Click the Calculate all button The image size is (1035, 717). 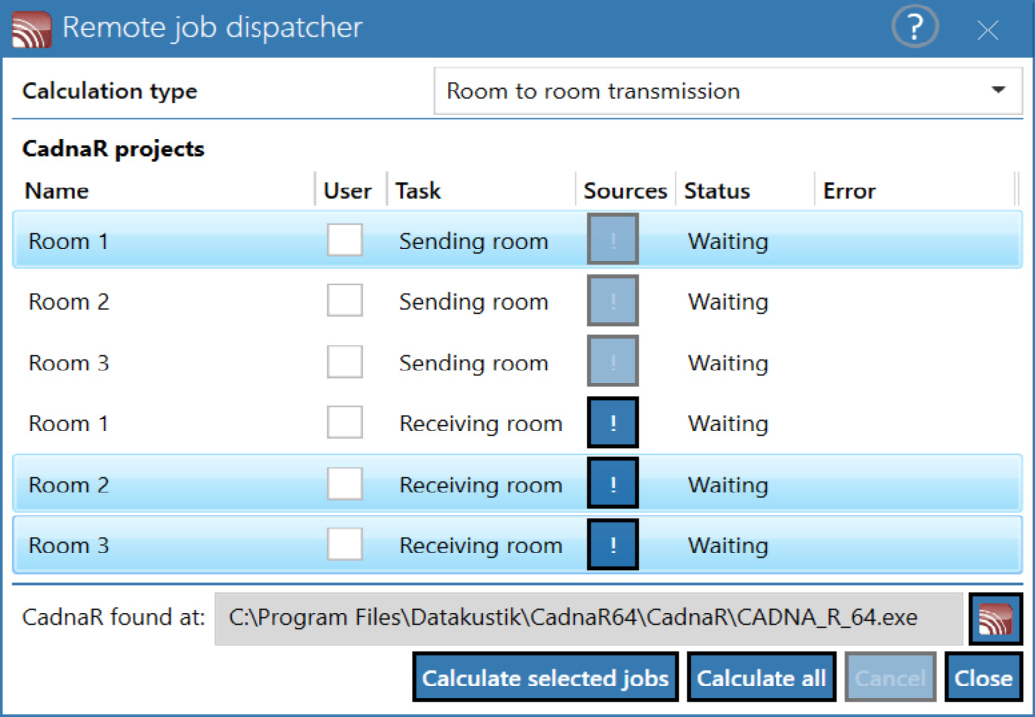pos(762,677)
